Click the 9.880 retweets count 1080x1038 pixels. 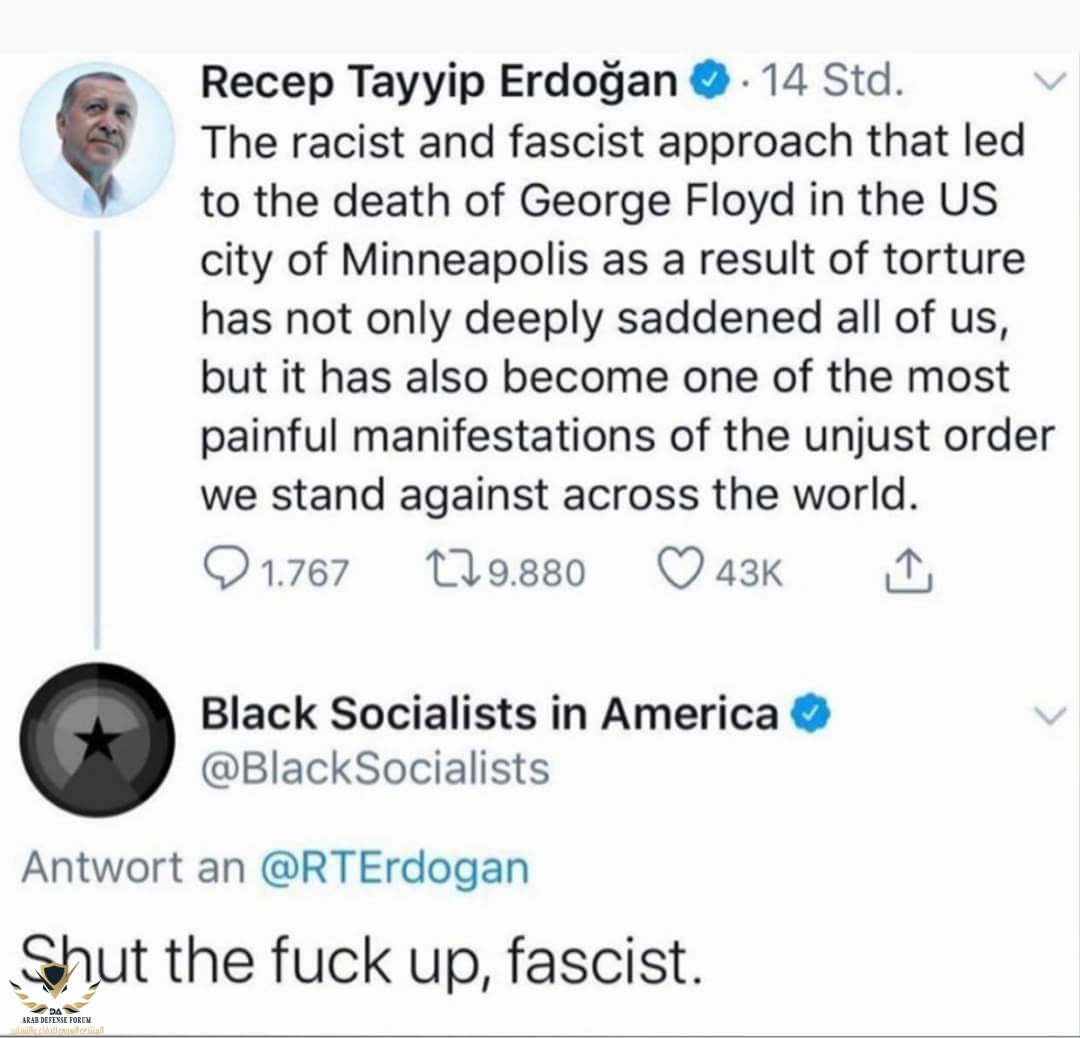click(536, 573)
